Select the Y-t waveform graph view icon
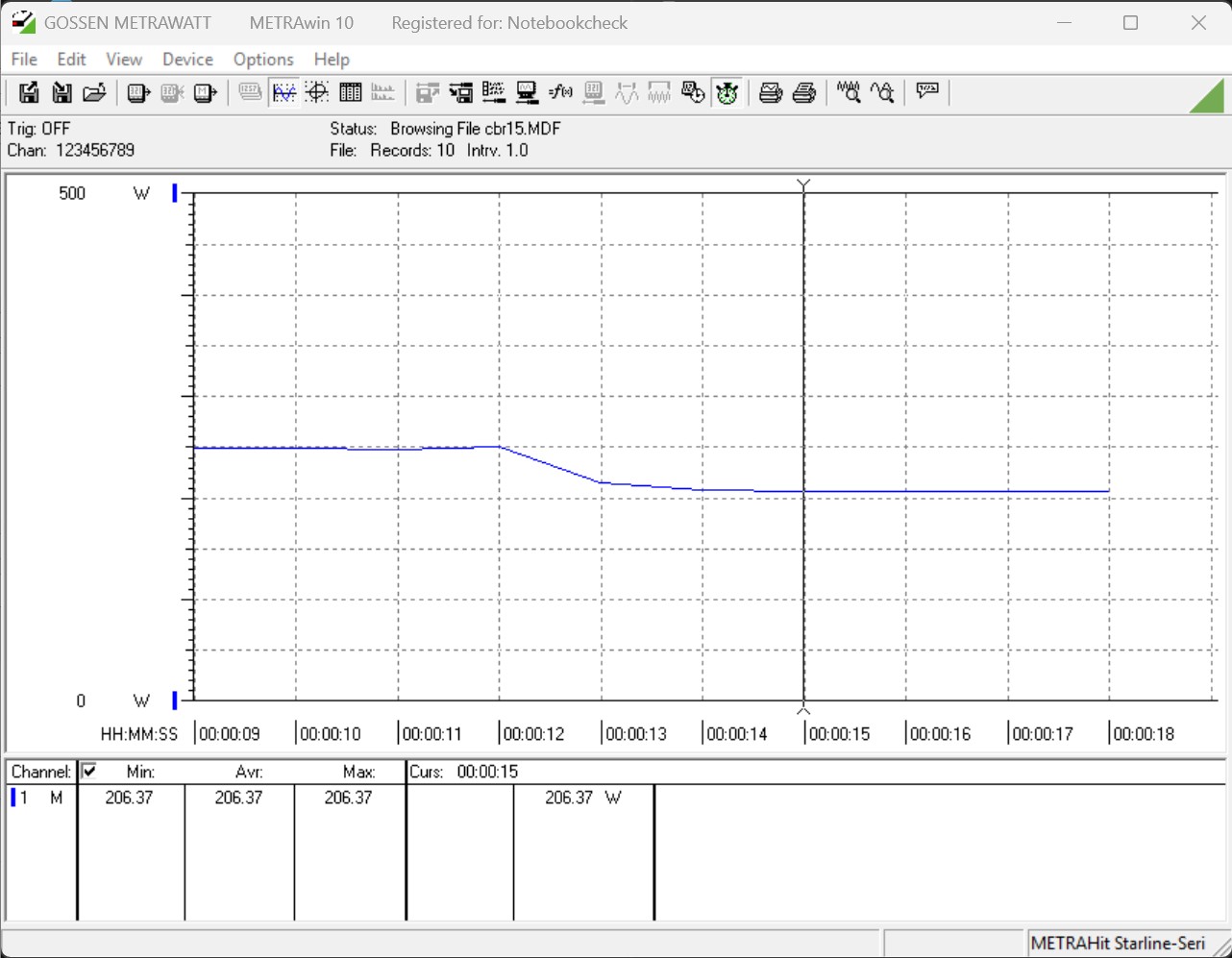The image size is (1232, 958). (283, 92)
